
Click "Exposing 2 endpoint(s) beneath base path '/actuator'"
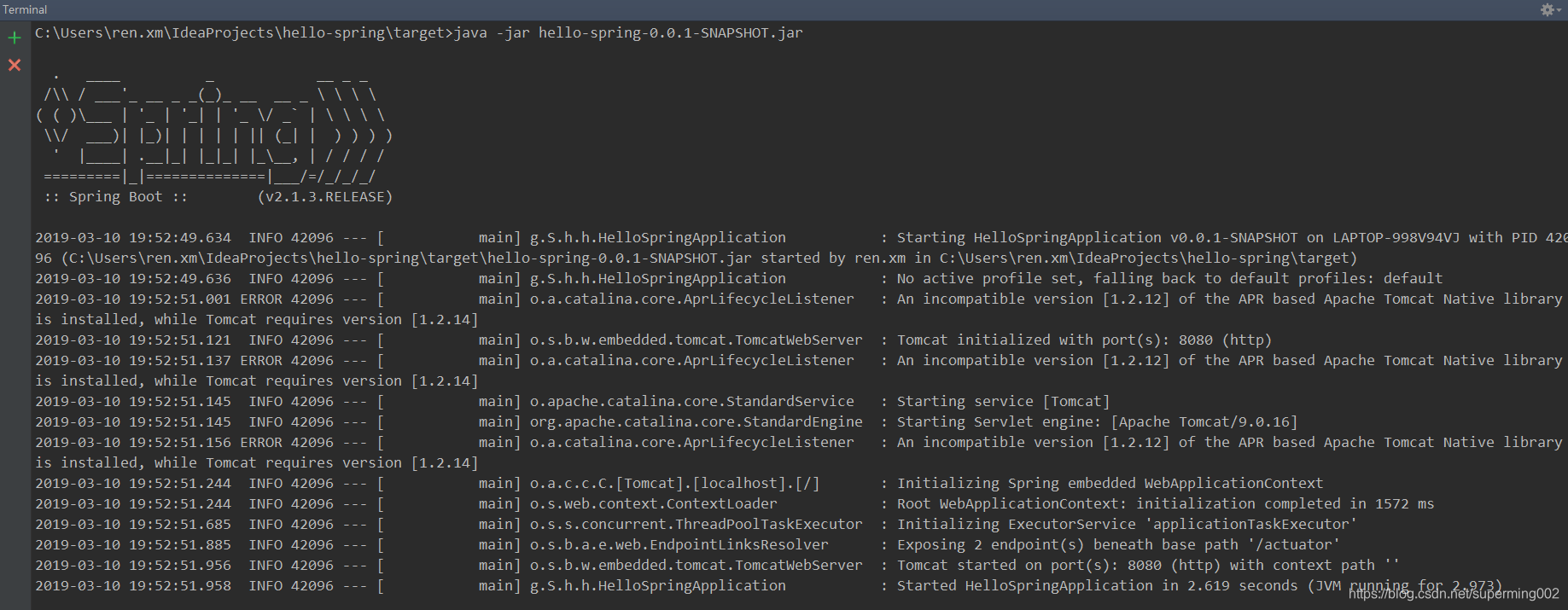point(1118,545)
